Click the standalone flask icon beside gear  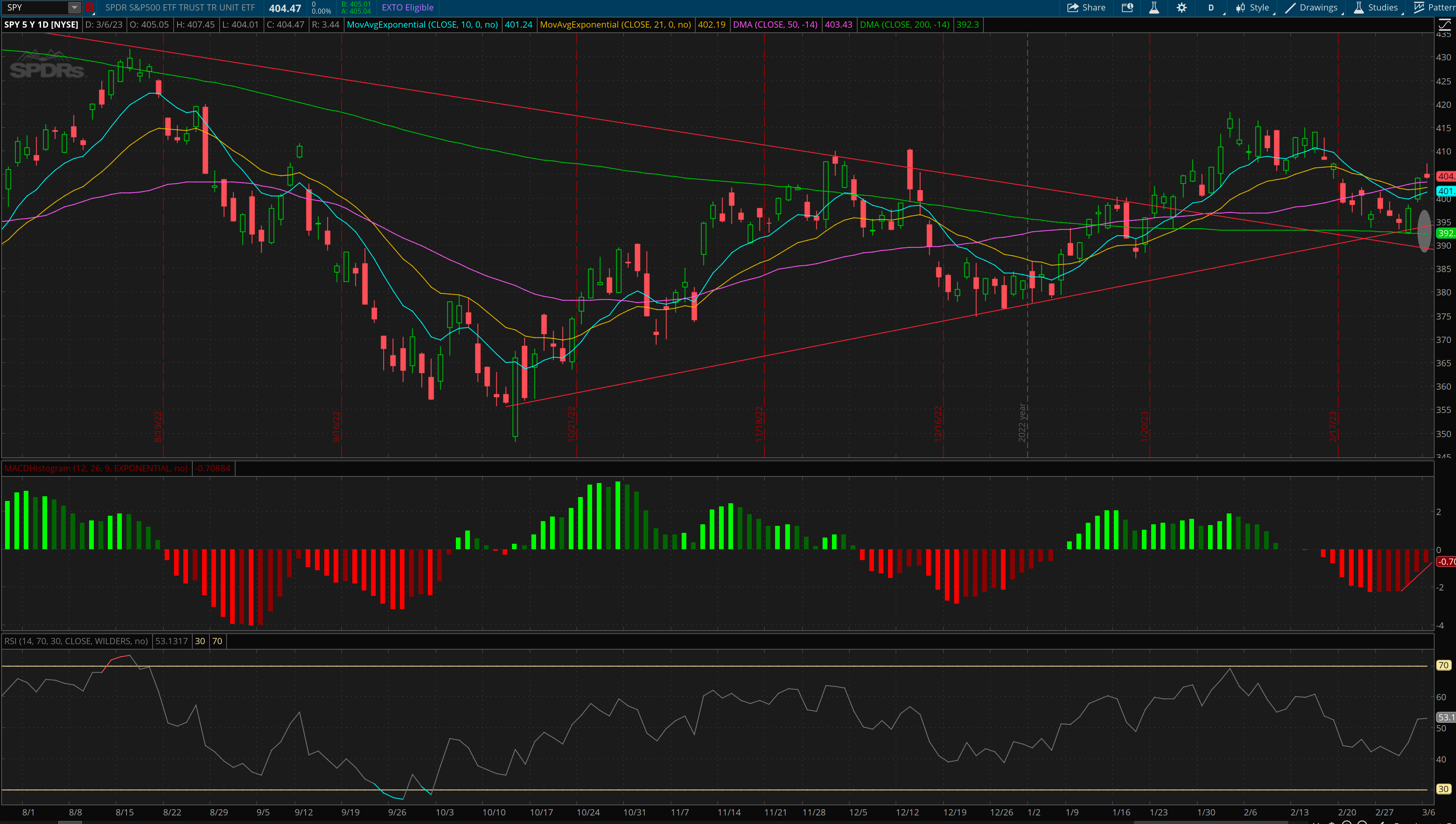(x=1154, y=7)
